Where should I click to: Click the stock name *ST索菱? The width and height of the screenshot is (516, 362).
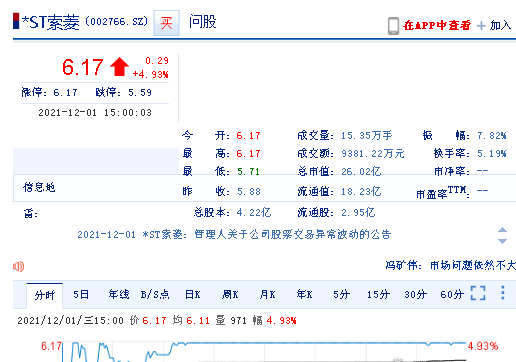[x=51, y=23]
